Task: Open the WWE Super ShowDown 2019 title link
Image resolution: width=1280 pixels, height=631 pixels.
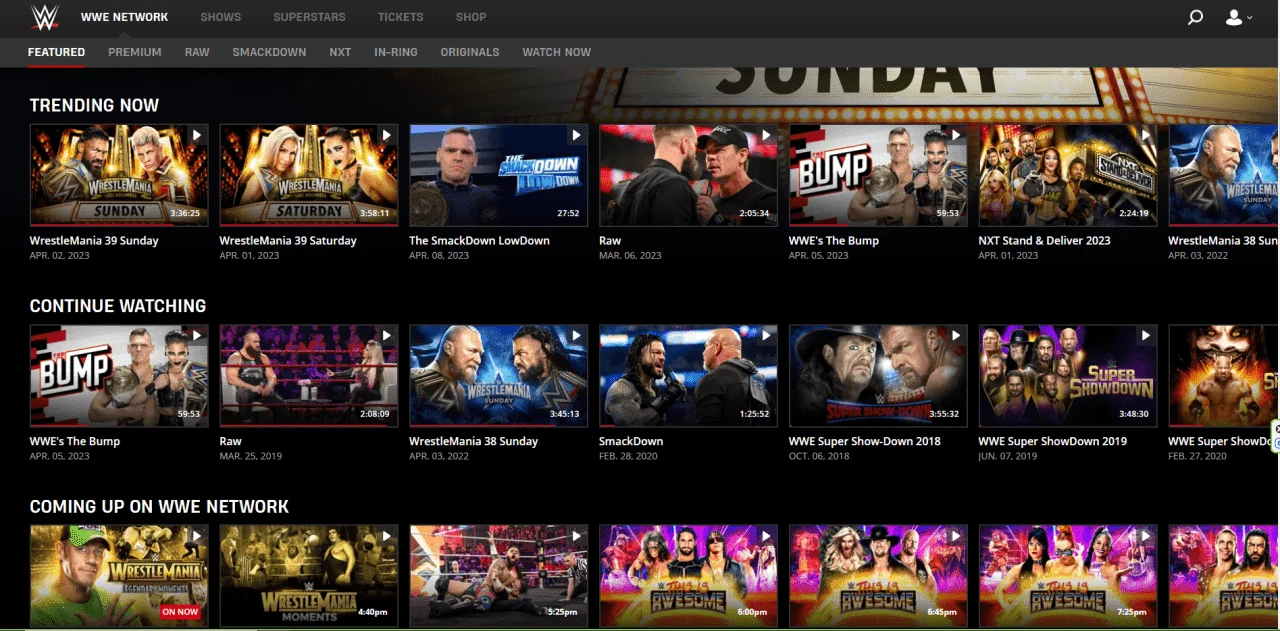Action: [x=1053, y=442]
